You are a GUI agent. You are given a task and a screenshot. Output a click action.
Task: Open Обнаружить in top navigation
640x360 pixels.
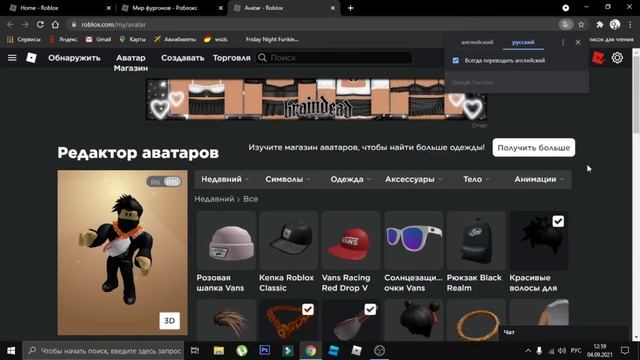(x=74, y=58)
